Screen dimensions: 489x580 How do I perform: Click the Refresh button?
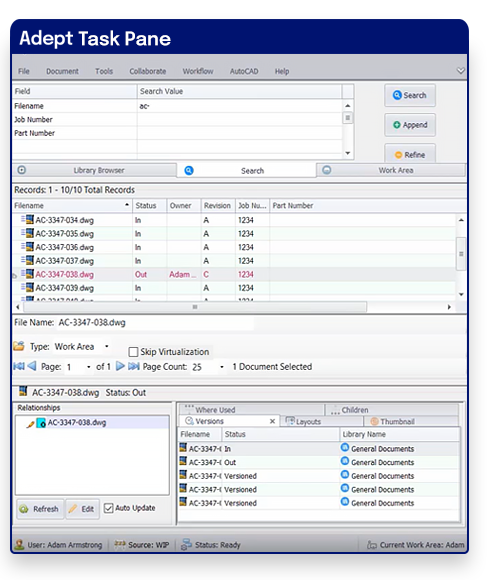click(40, 509)
